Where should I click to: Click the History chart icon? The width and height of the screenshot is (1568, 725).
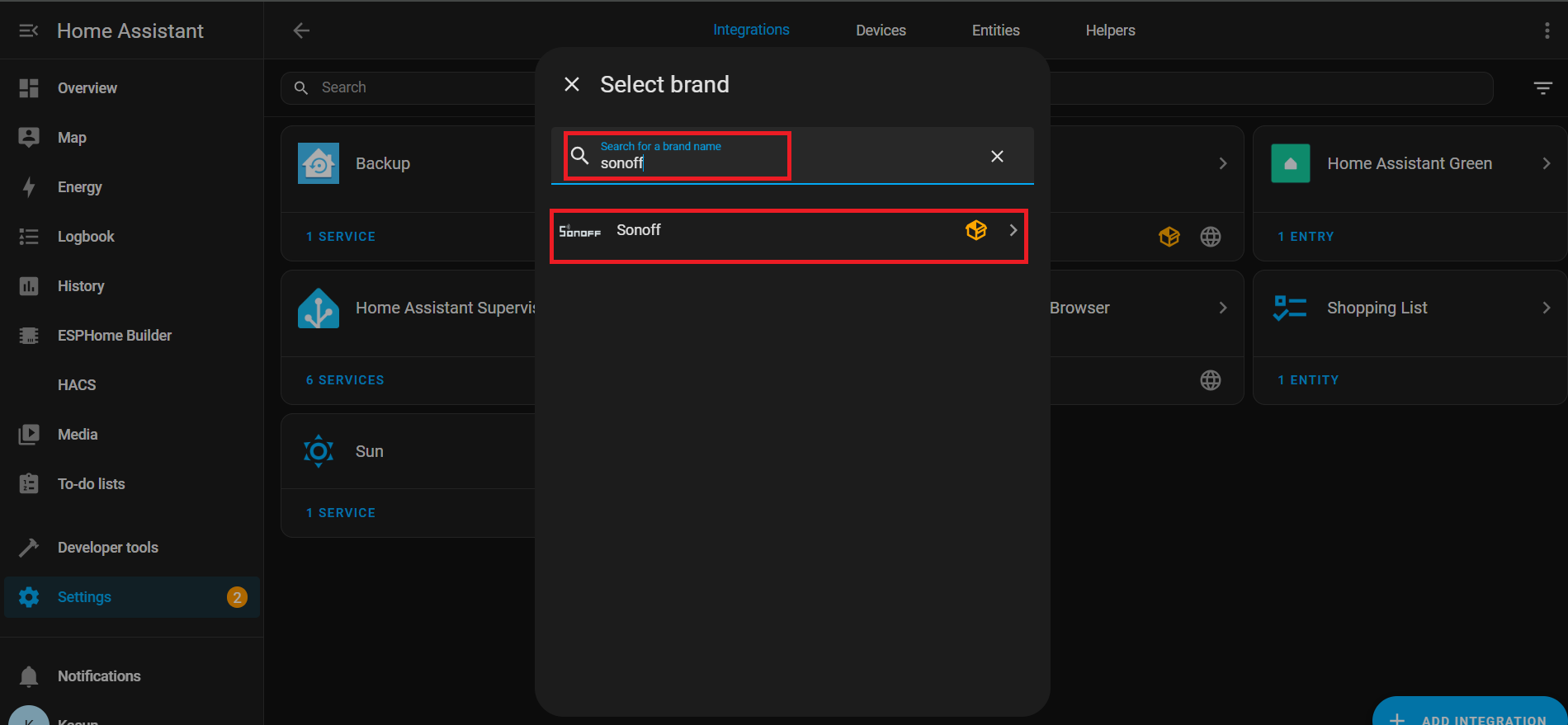click(x=29, y=286)
